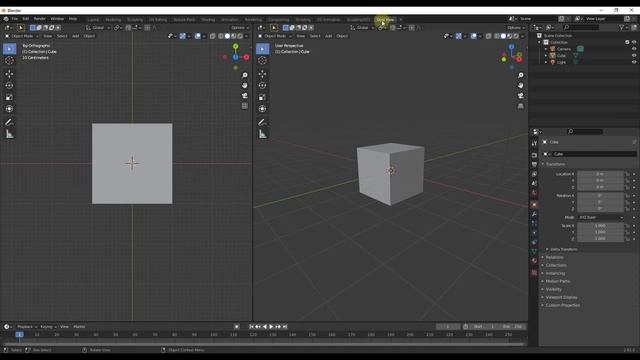
Task: Open Options popover in User Perspective viewport
Action: coord(516,28)
